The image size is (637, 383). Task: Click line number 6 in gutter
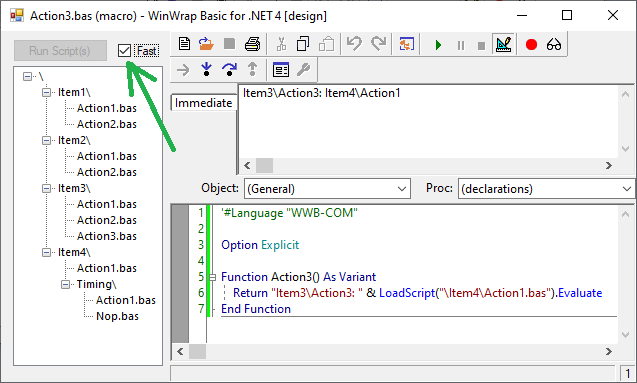[201, 293]
